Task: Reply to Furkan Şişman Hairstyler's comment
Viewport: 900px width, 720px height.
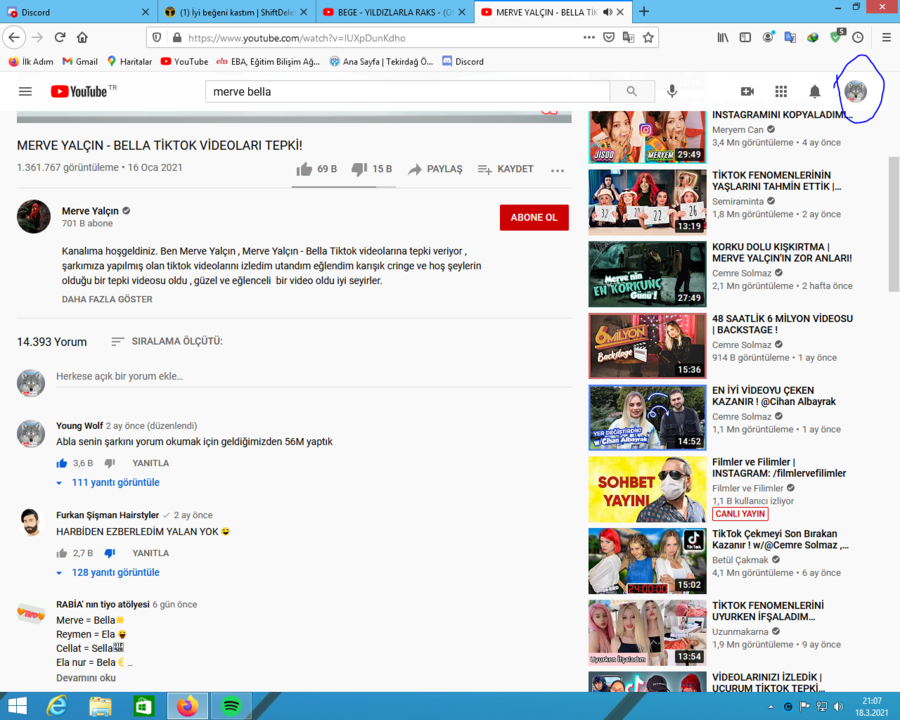Action: click(150, 553)
